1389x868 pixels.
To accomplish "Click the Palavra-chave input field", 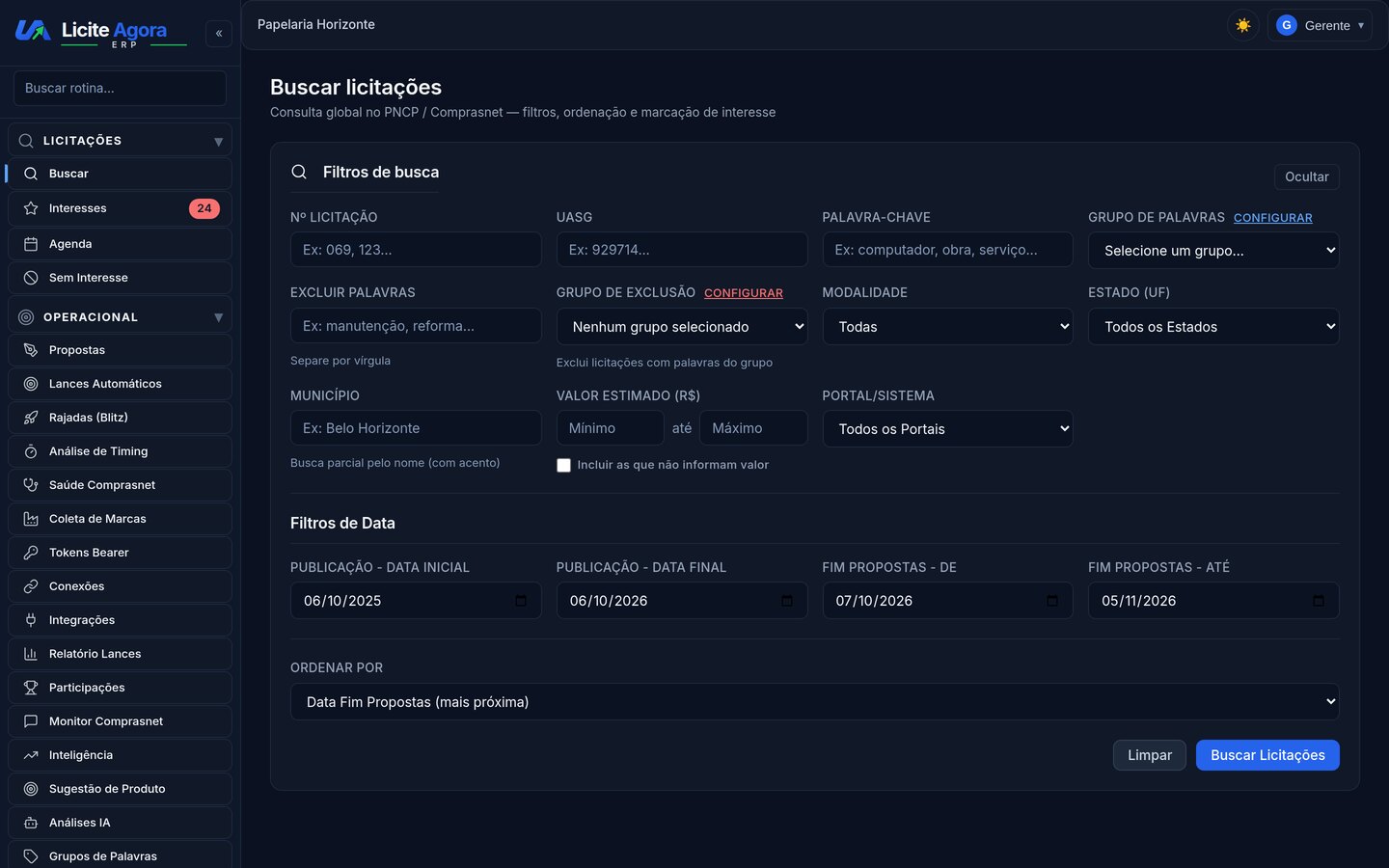I will (x=947, y=250).
